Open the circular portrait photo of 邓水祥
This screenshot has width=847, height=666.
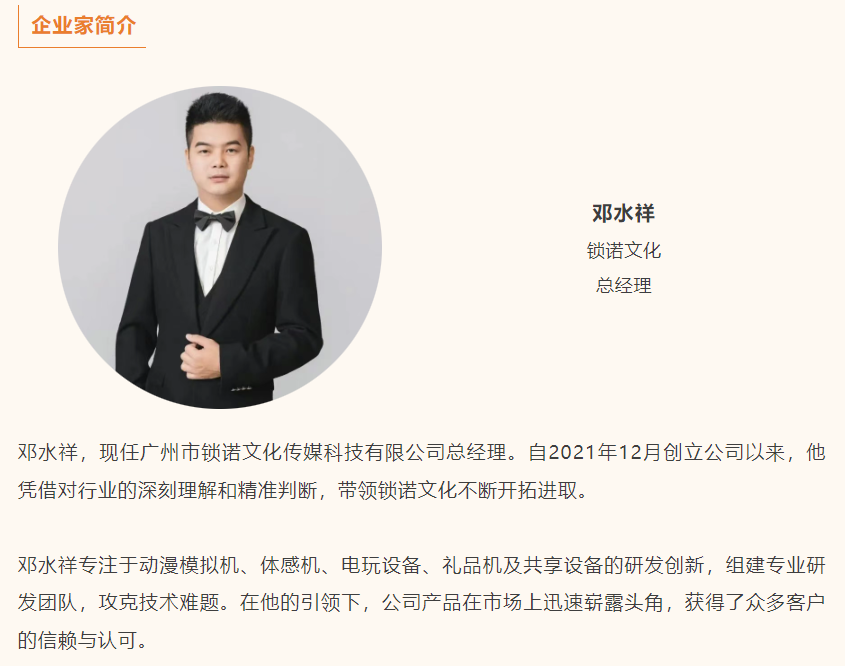coord(220,247)
